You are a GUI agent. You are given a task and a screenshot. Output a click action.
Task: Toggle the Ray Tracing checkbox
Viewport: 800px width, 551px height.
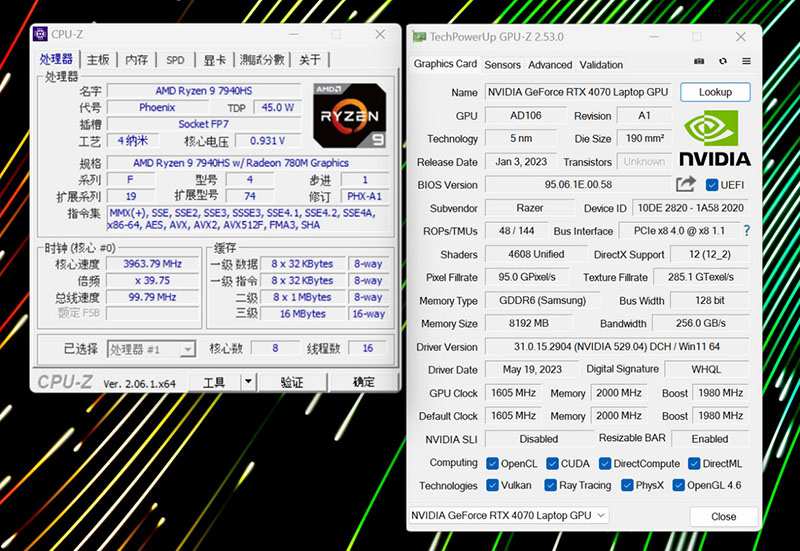[x=551, y=485]
